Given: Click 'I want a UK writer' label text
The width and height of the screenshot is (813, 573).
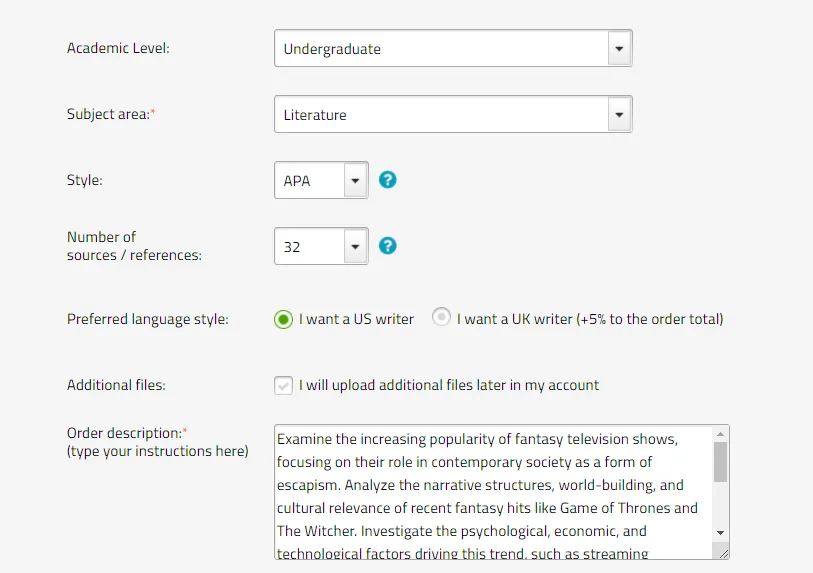Looking at the screenshot, I should [x=590, y=319].
